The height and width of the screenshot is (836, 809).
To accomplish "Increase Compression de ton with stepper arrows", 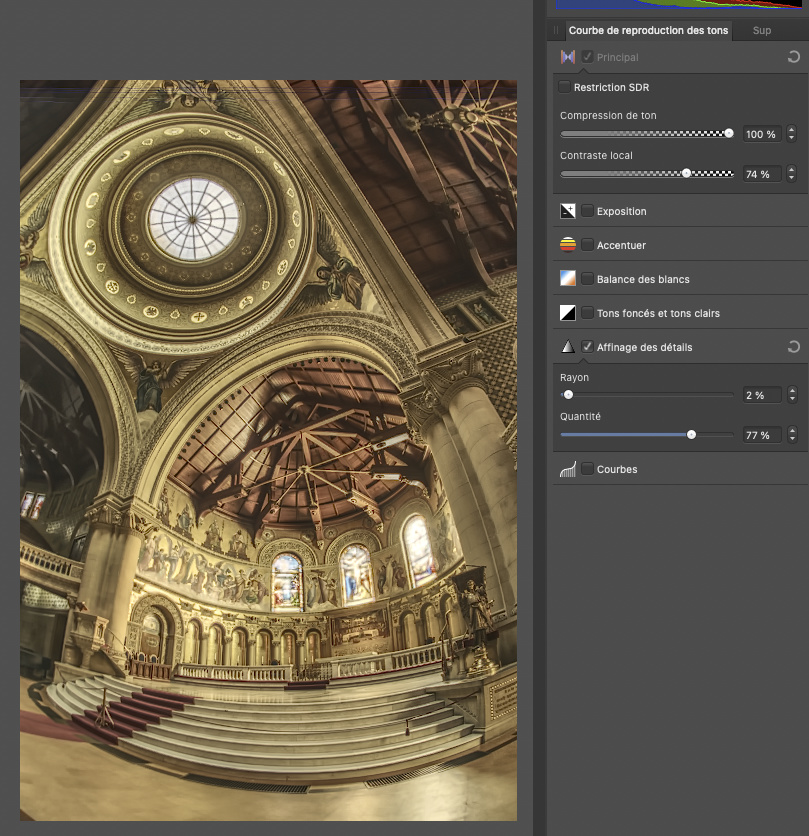I will point(792,130).
